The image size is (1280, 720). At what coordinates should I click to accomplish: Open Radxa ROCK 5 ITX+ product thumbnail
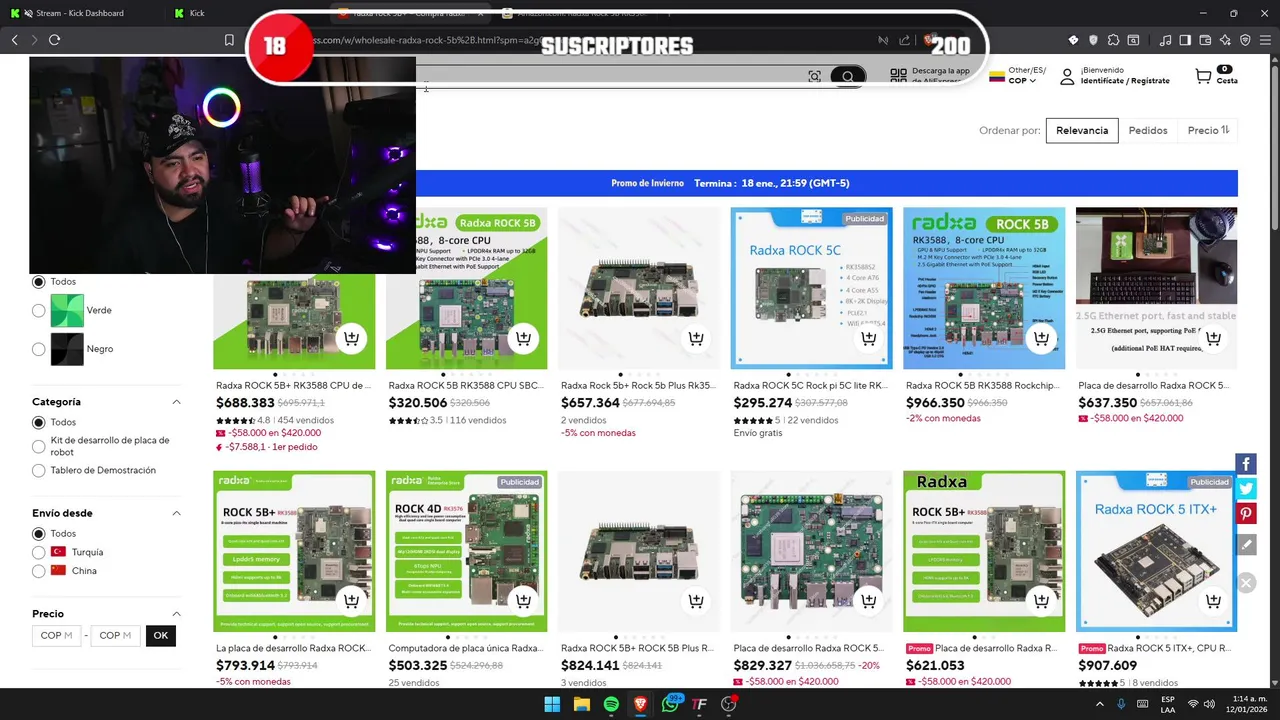click(1156, 551)
